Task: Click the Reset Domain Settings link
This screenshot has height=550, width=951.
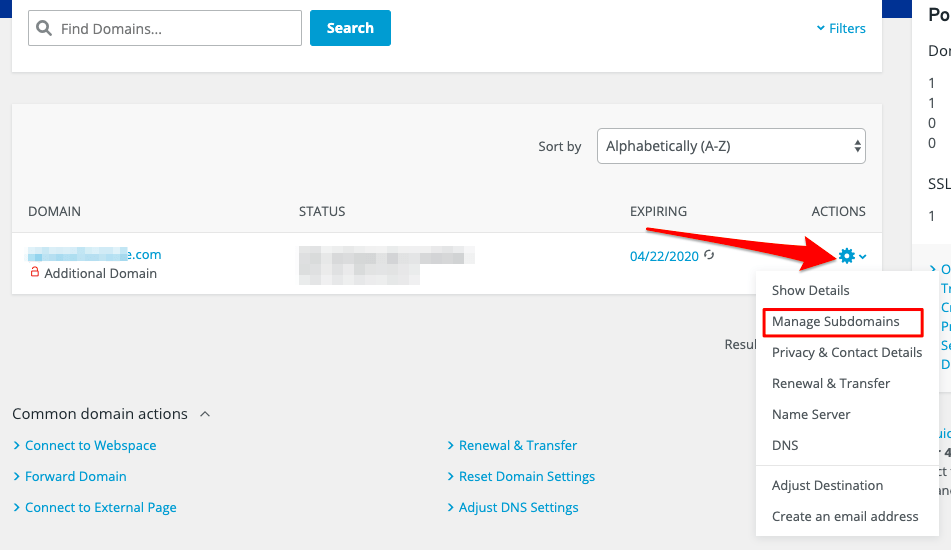Action: click(526, 477)
